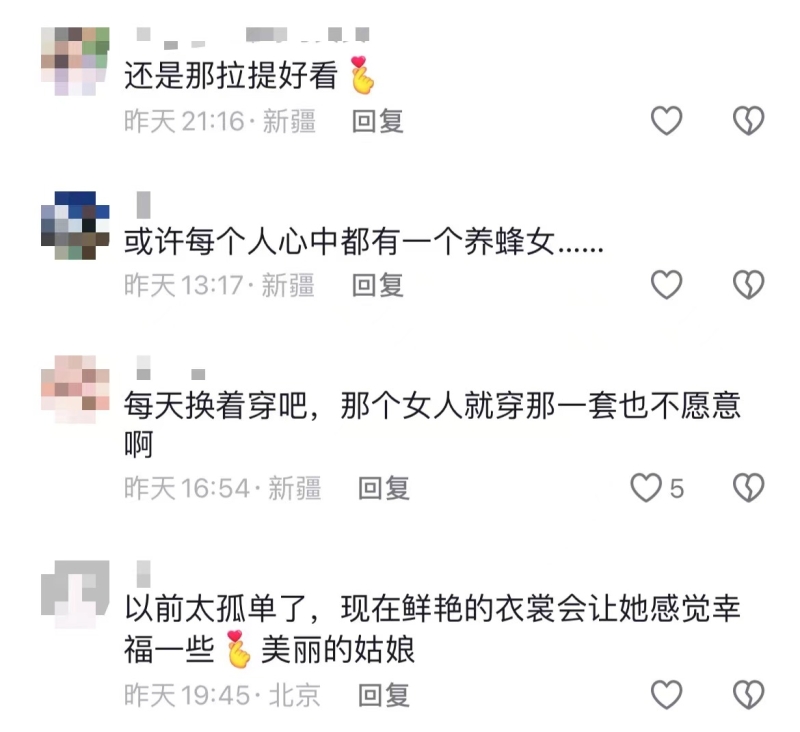Dislike the 以前太孤单了 comment from 北京

click(748, 695)
